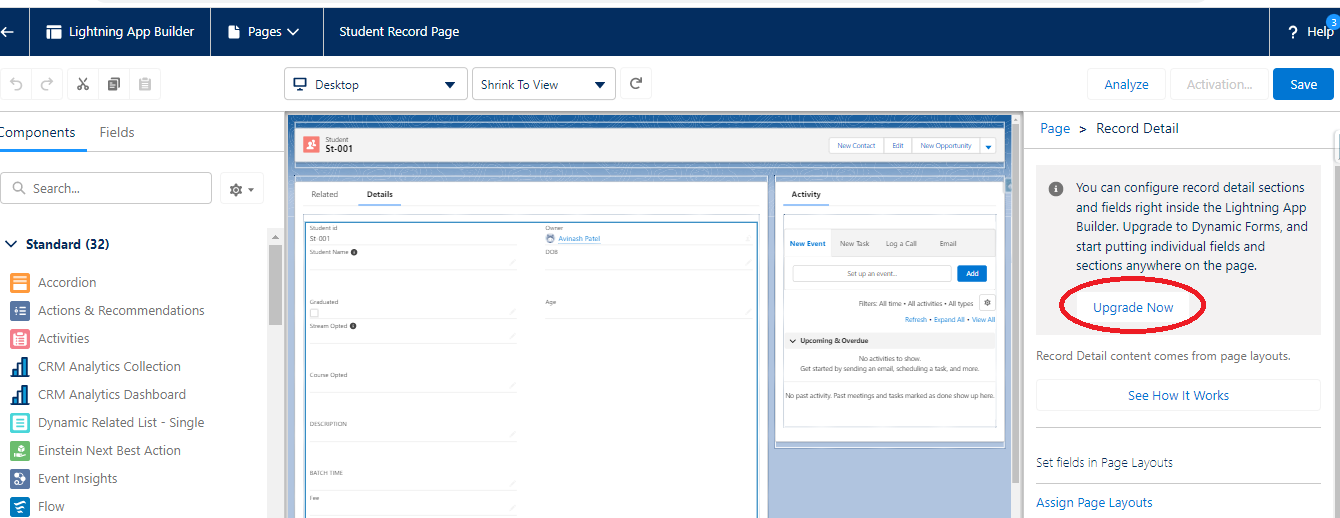The height and width of the screenshot is (518, 1340).
Task: Collapse the Standard components section
Action: (11, 244)
